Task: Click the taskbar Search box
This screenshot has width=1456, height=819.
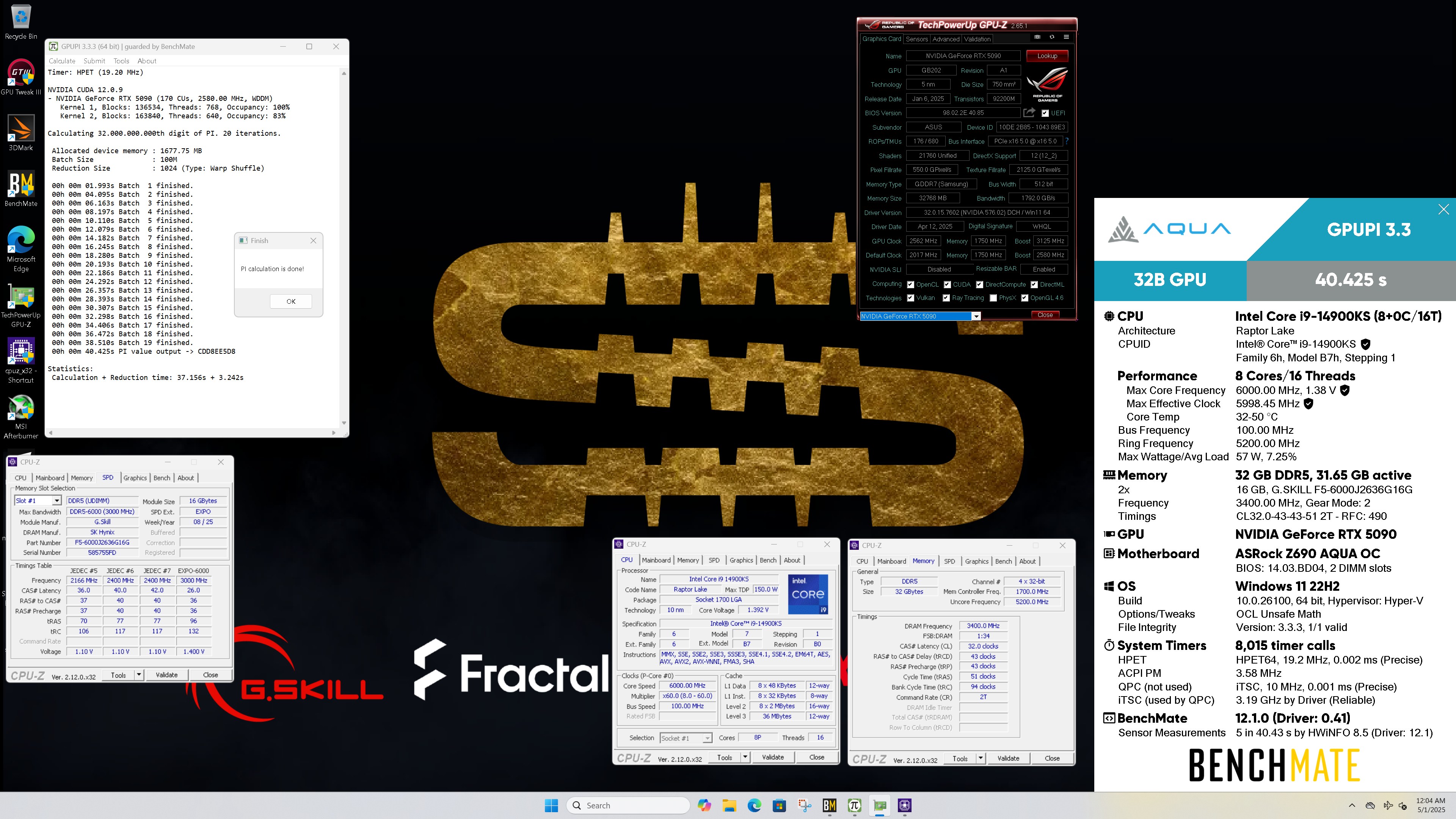Action: click(628, 805)
